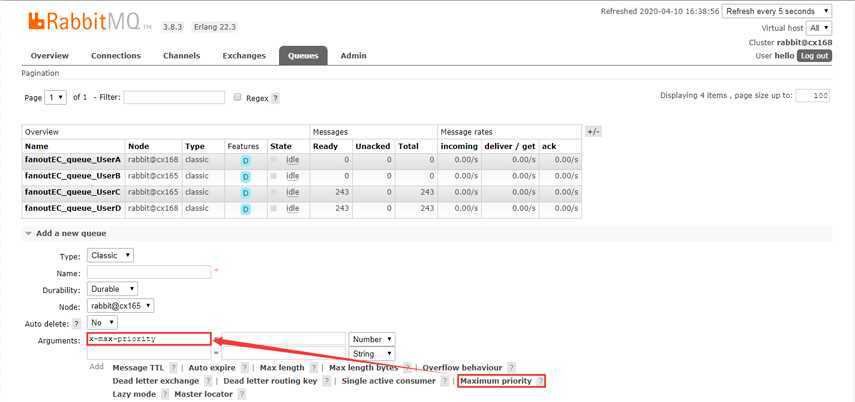Go to the Channels tab

182,56
